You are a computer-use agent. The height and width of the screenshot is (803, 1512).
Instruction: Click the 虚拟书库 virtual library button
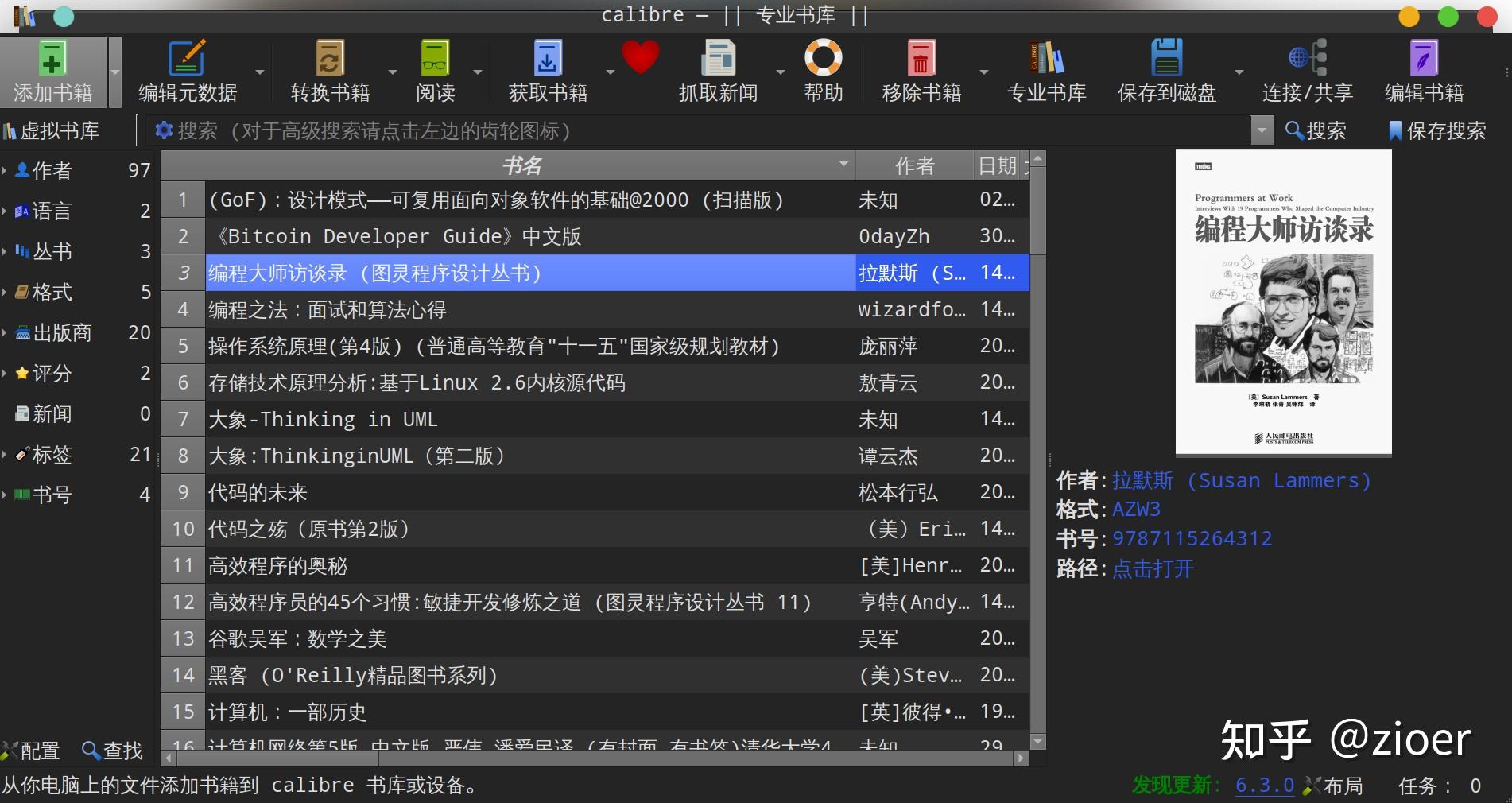[51, 131]
